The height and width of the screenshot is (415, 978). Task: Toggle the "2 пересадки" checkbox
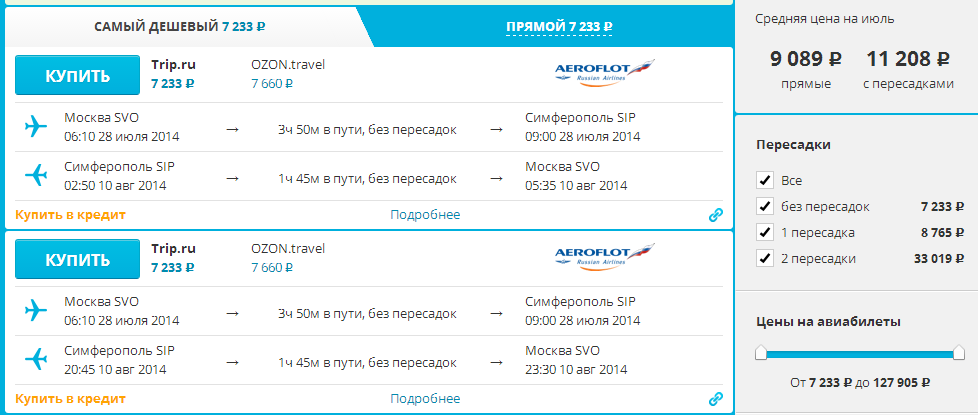tap(765, 259)
